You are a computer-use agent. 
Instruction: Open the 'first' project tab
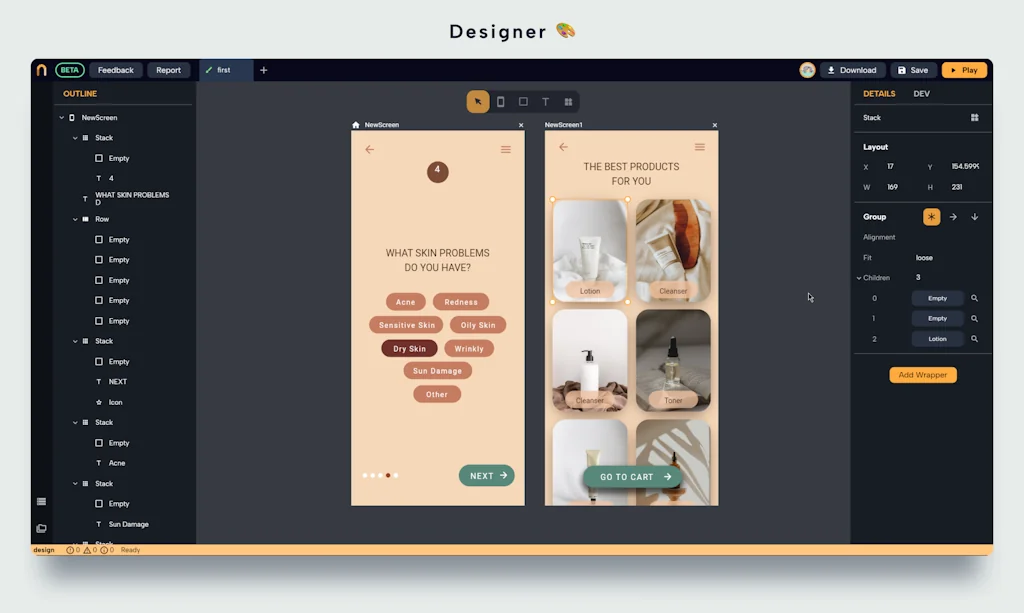coord(223,70)
